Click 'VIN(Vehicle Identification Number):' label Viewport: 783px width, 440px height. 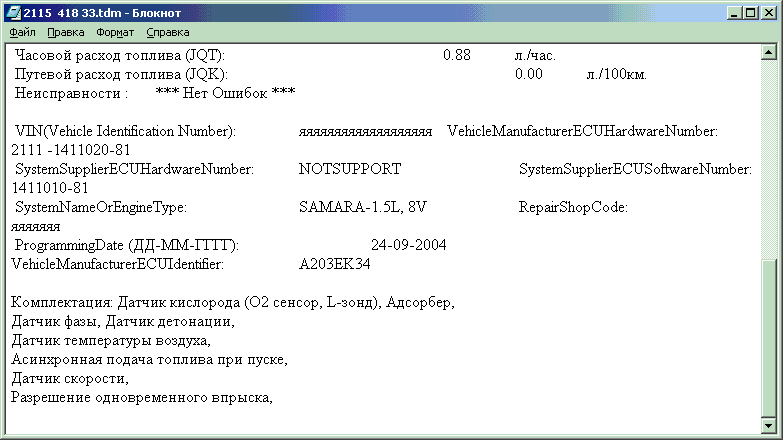click(125, 131)
